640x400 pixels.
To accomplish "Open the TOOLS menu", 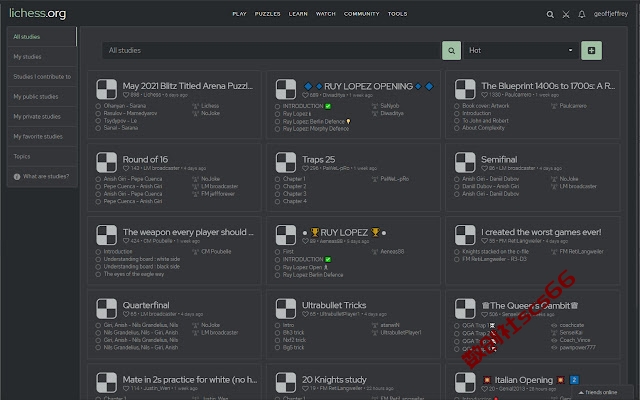I will click(x=397, y=14).
